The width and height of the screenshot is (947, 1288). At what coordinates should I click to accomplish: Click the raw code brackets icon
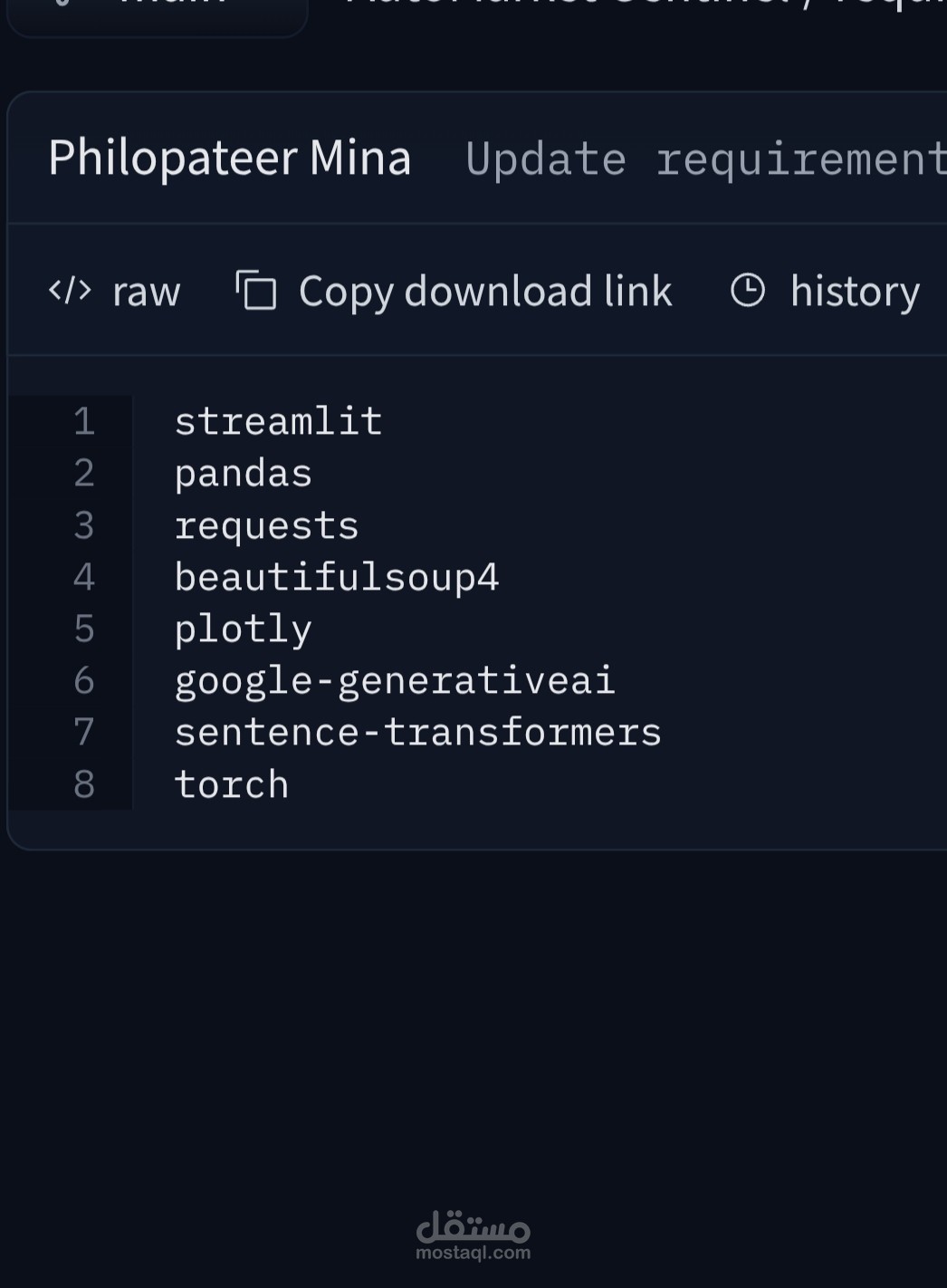tap(70, 291)
